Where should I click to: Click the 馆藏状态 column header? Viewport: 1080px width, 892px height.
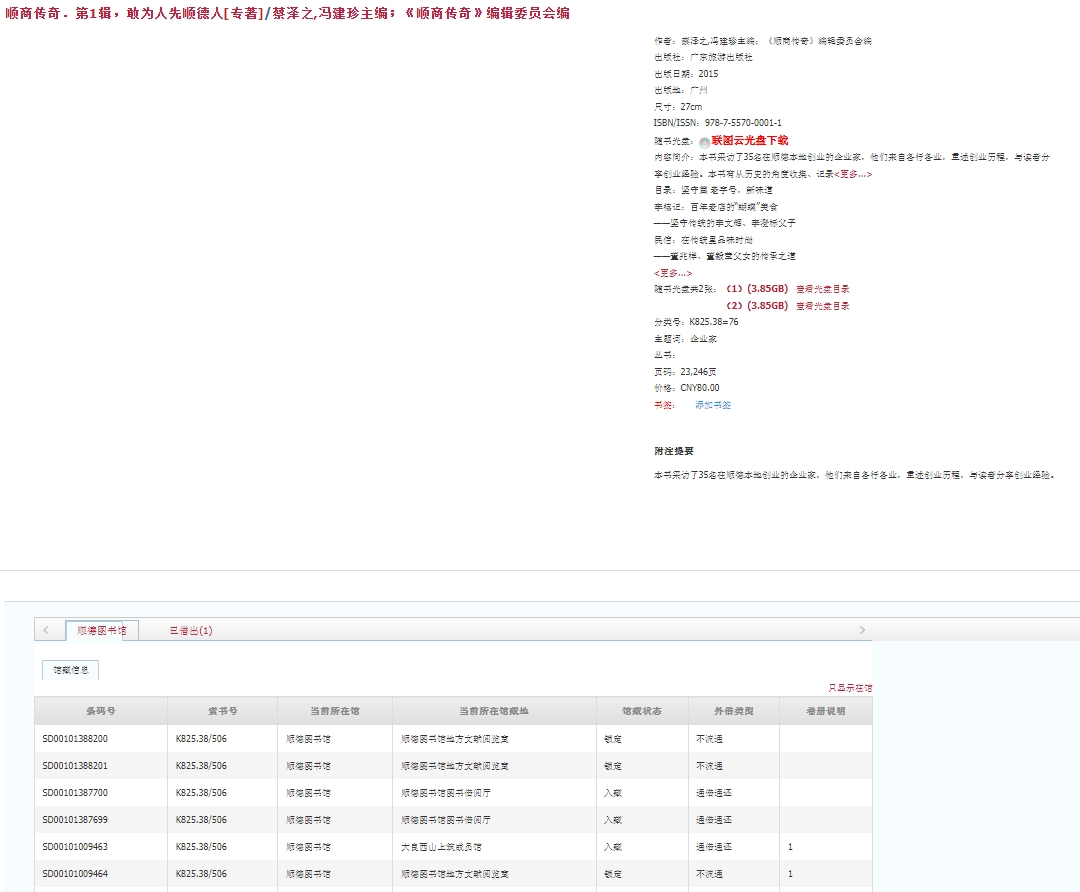click(642, 711)
